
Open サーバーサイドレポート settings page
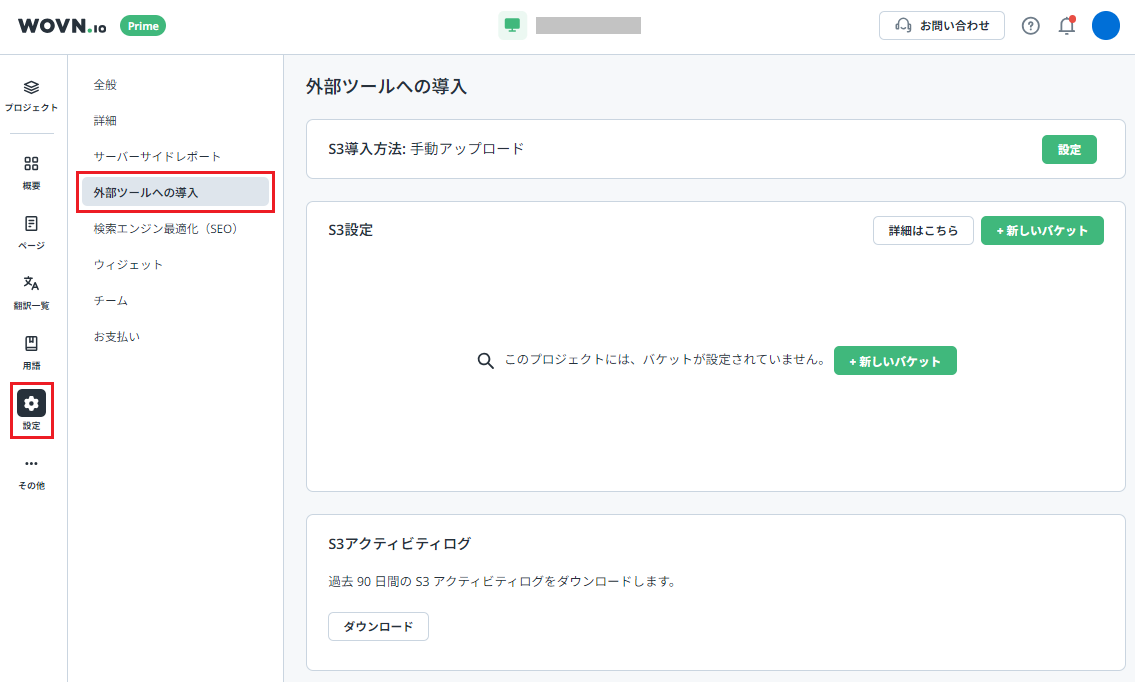(157, 157)
